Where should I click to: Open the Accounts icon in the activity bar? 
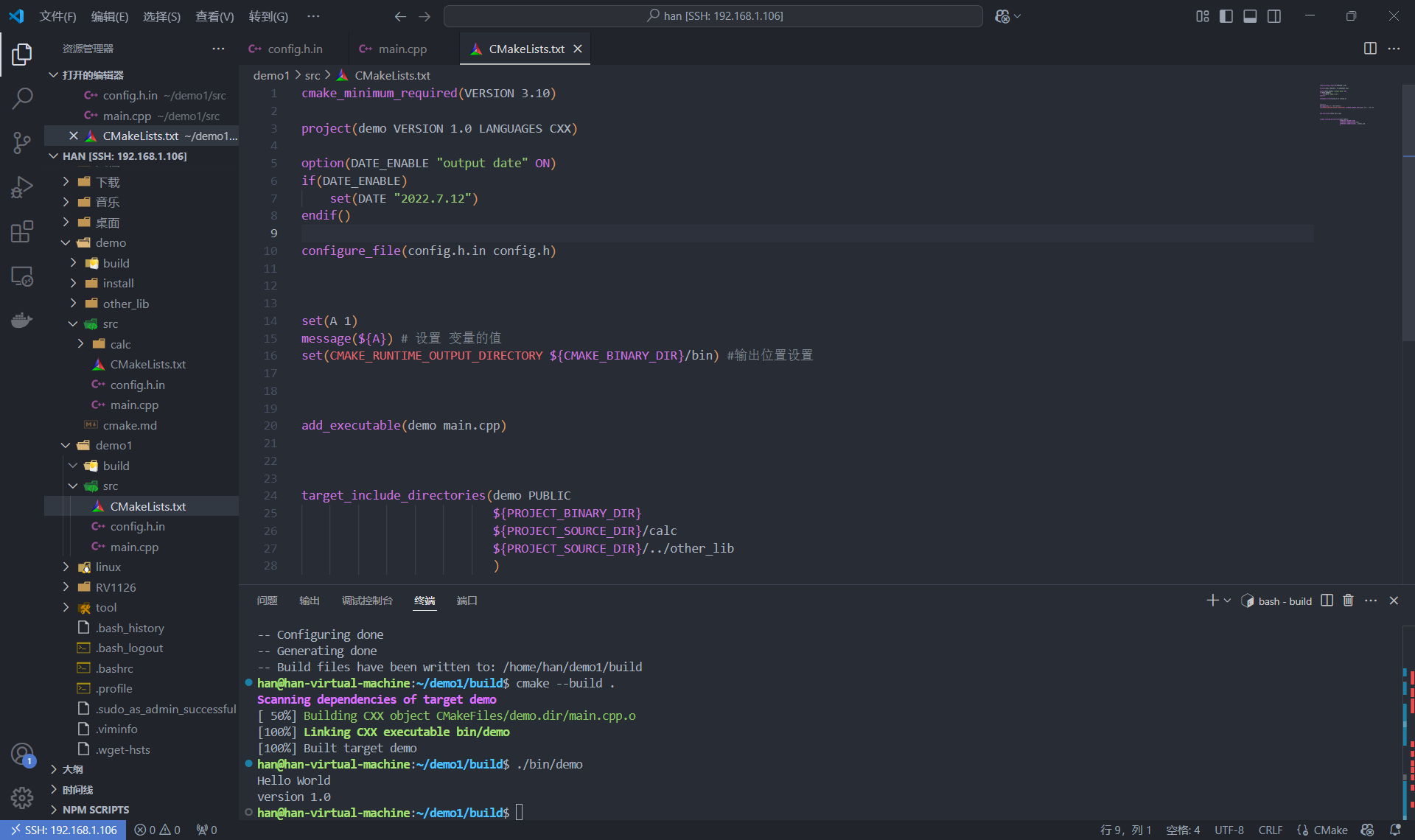(x=22, y=755)
